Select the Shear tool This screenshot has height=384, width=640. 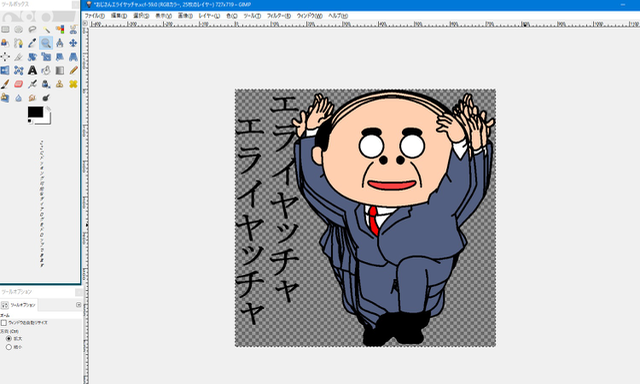click(60, 57)
